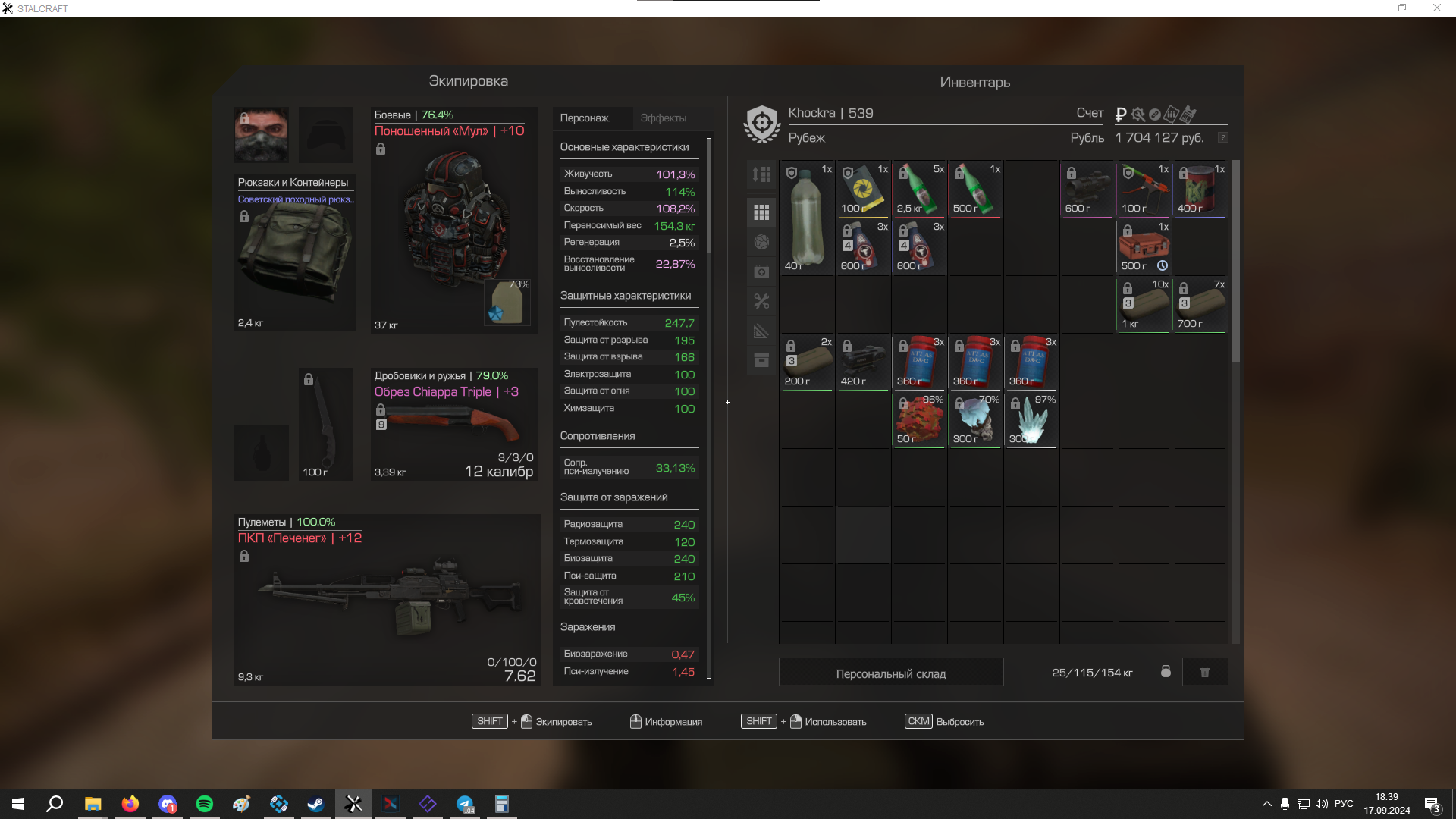The height and width of the screenshot is (819, 1456).
Task: Select the knife melee slot
Action: pos(326,424)
